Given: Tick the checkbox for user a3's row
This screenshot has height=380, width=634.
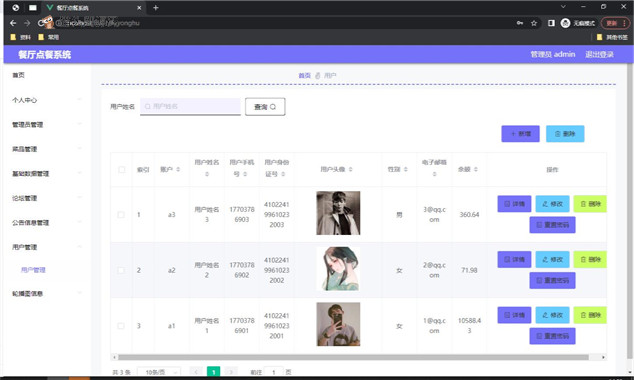Looking at the screenshot, I should [121, 215].
